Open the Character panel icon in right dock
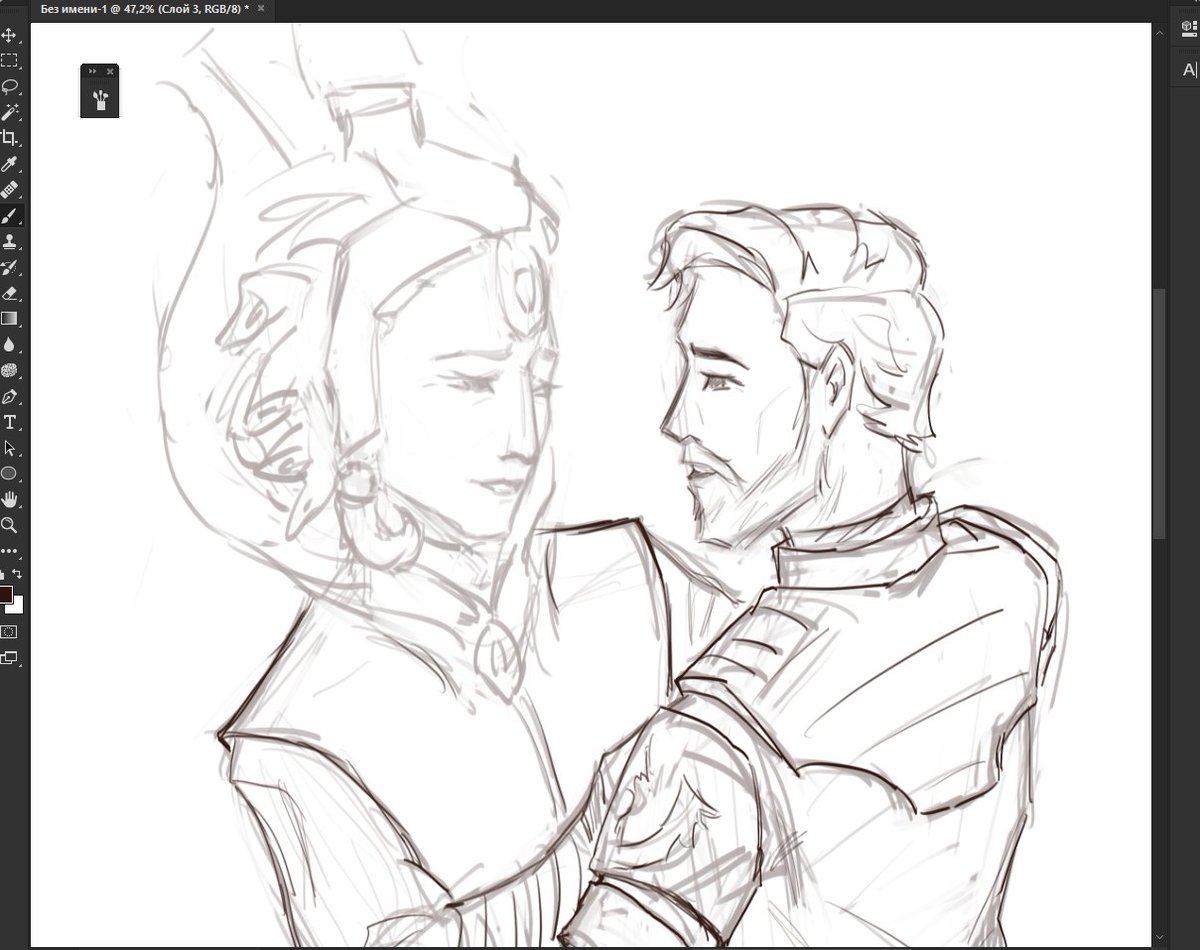This screenshot has height=950, width=1200. click(x=1189, y=69)
